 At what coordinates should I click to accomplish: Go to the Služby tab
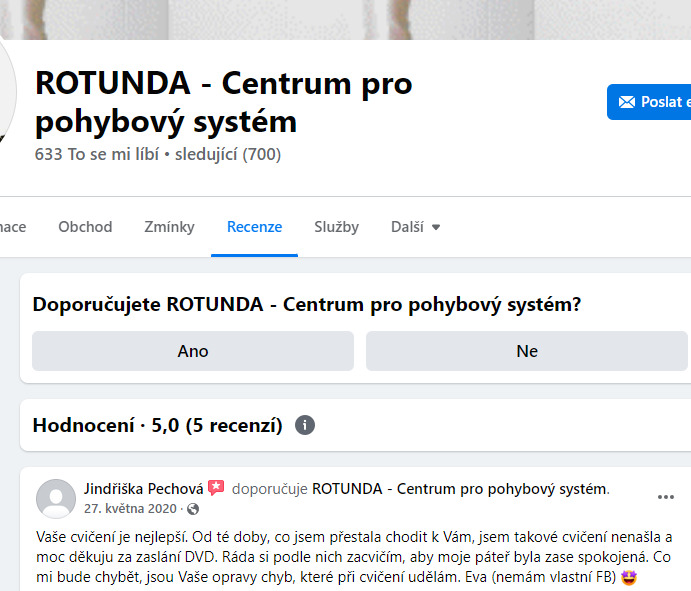[x=336, y=227]
